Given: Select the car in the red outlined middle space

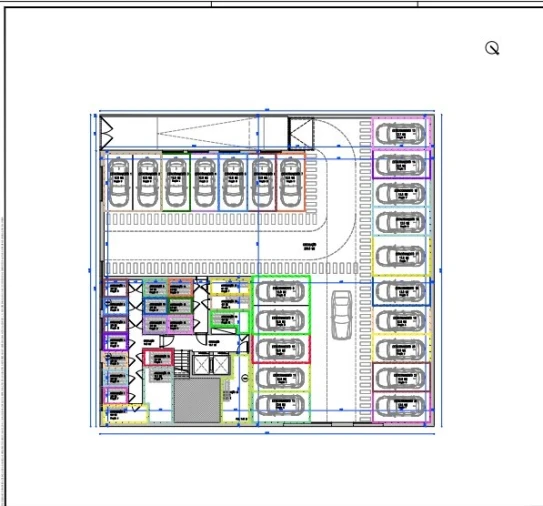Looking at the screenshot, I should (x=281, y=349).
